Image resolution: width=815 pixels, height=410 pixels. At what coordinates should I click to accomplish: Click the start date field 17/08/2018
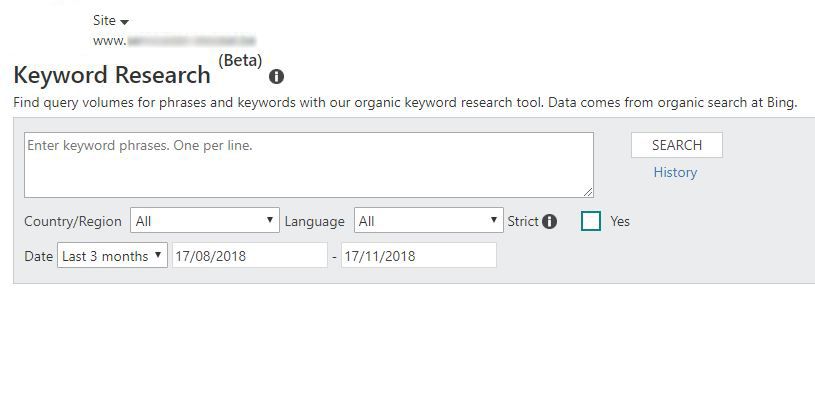250,255
